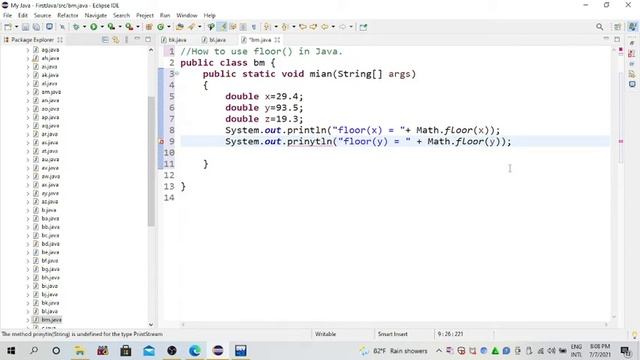Click Collapse All in Package Explorer

coord(105,40)
